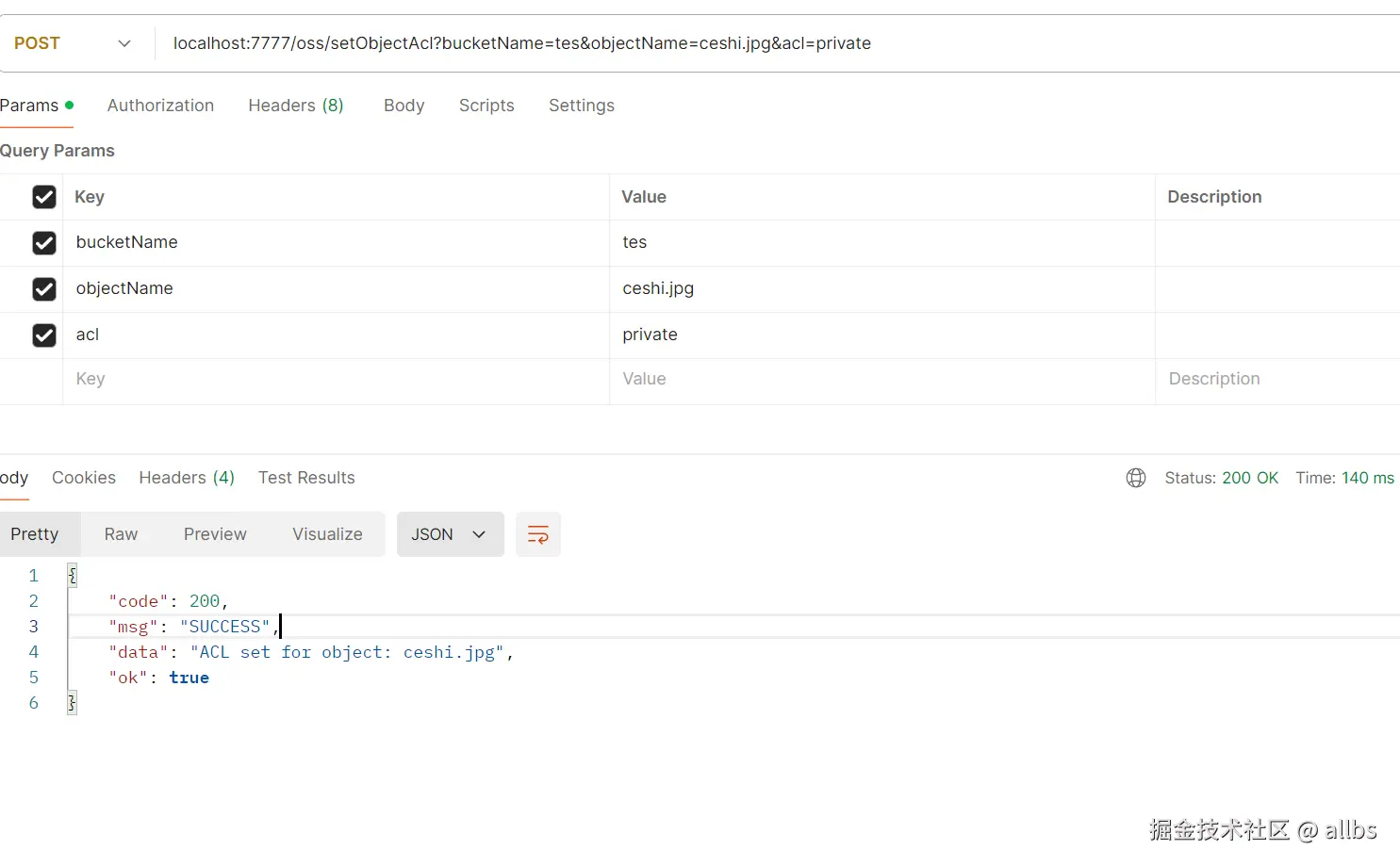
Task: Uncheck the acl parameter checkbox
Action: 44,335
